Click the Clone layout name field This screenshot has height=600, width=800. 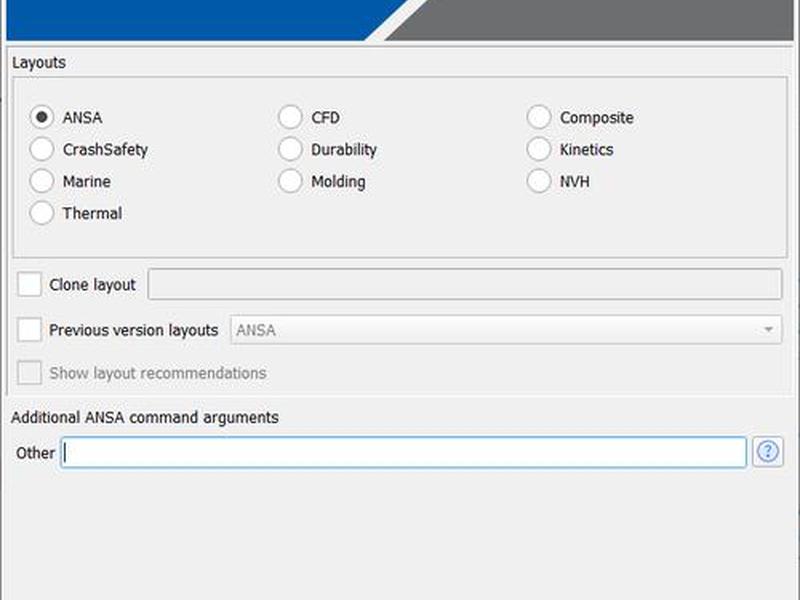[x=465, y=284]
